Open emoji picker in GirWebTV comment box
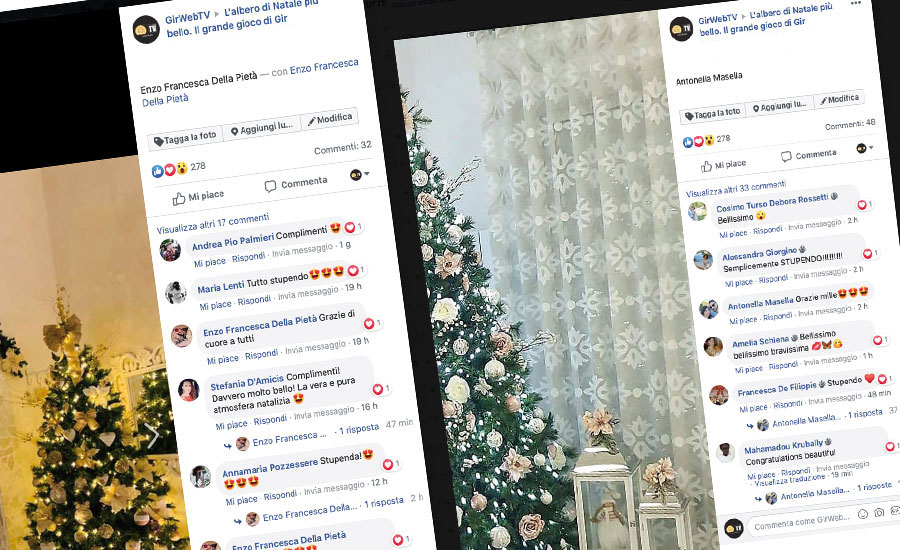The height and width of the screenshot is (550, 900). click(x=863, y=514)
